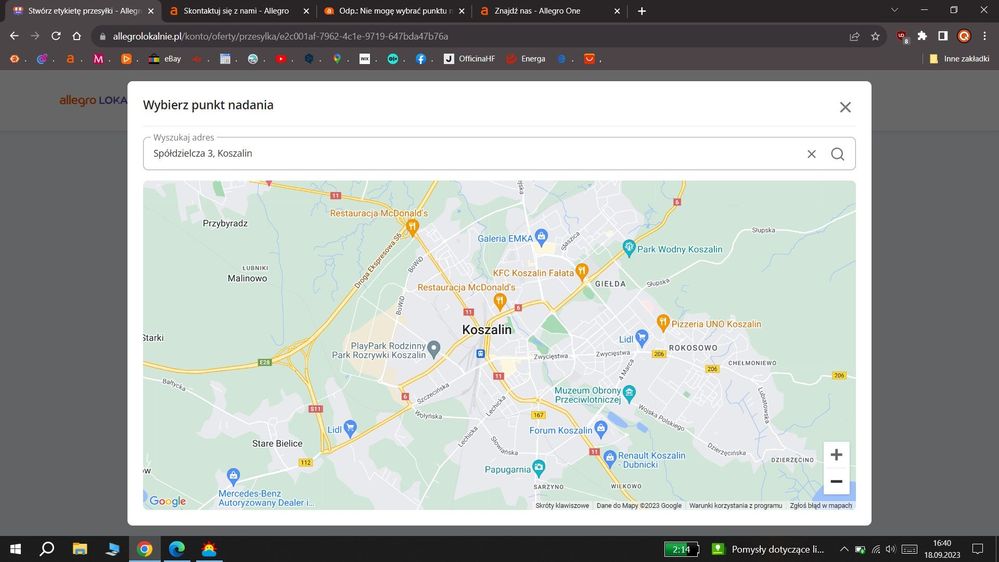Screen dimensions: 999x562
Task: Expand the Inne zakładki bookmarks folder
Action: click(x=959, y=59)
